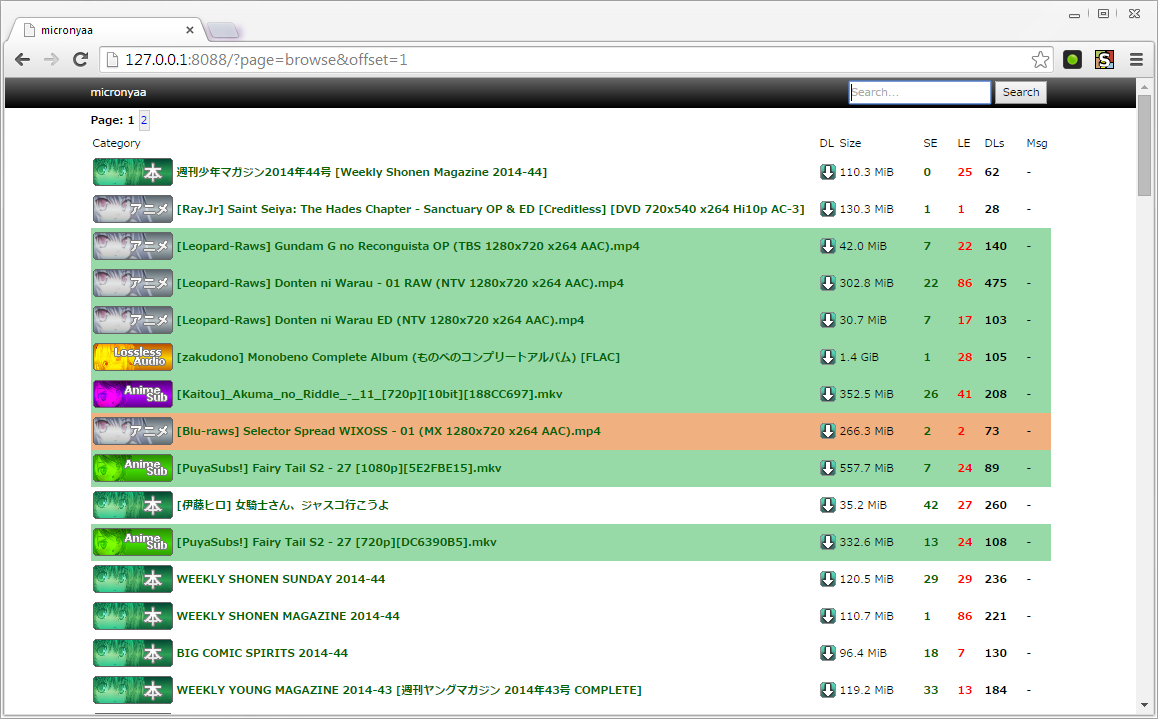Download BIG COMIC SPIRITS 2014-44
This screenshot has width=1158, height=719.
coord(827,653)
